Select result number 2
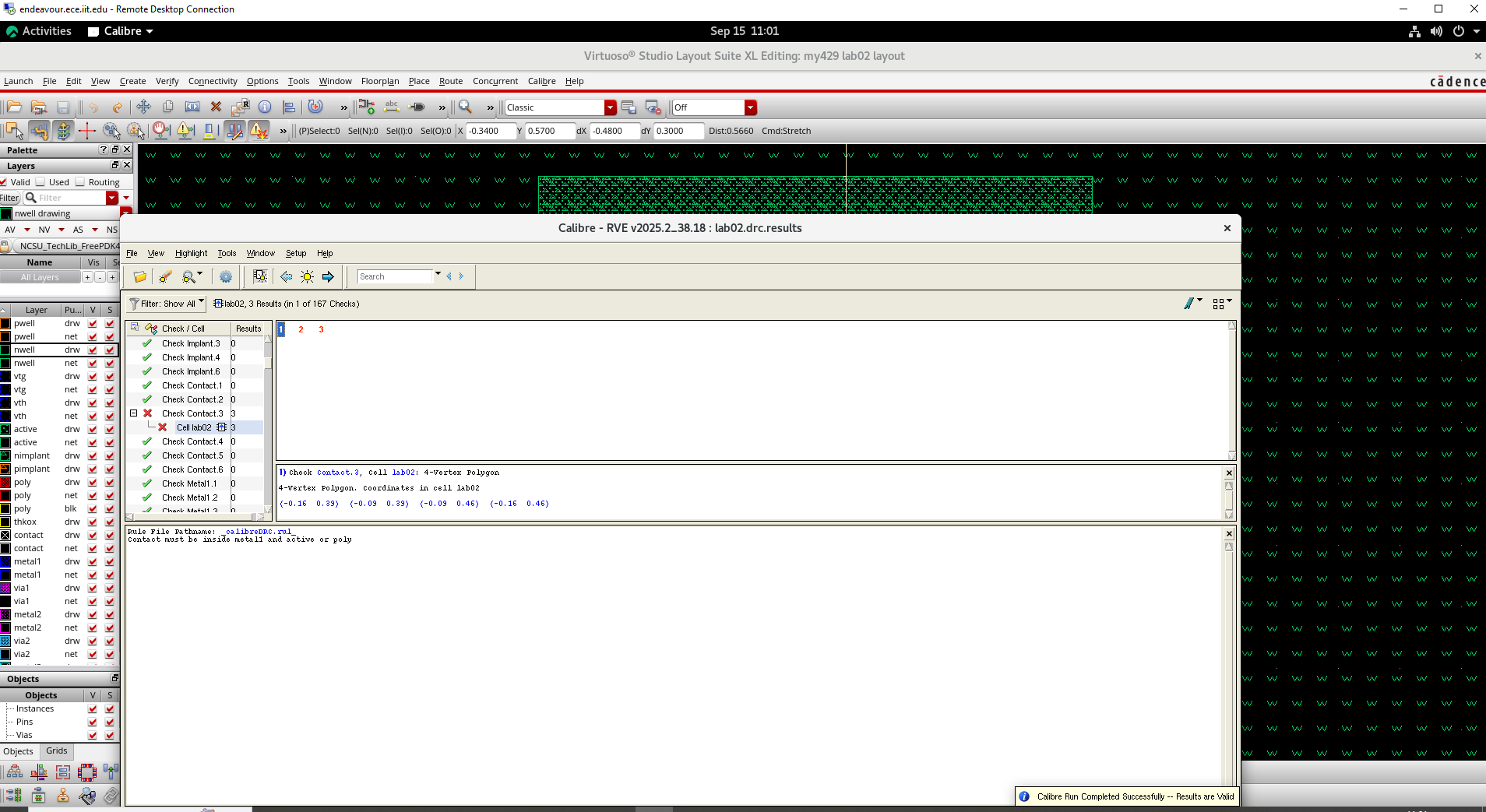 tap(301, 329)
